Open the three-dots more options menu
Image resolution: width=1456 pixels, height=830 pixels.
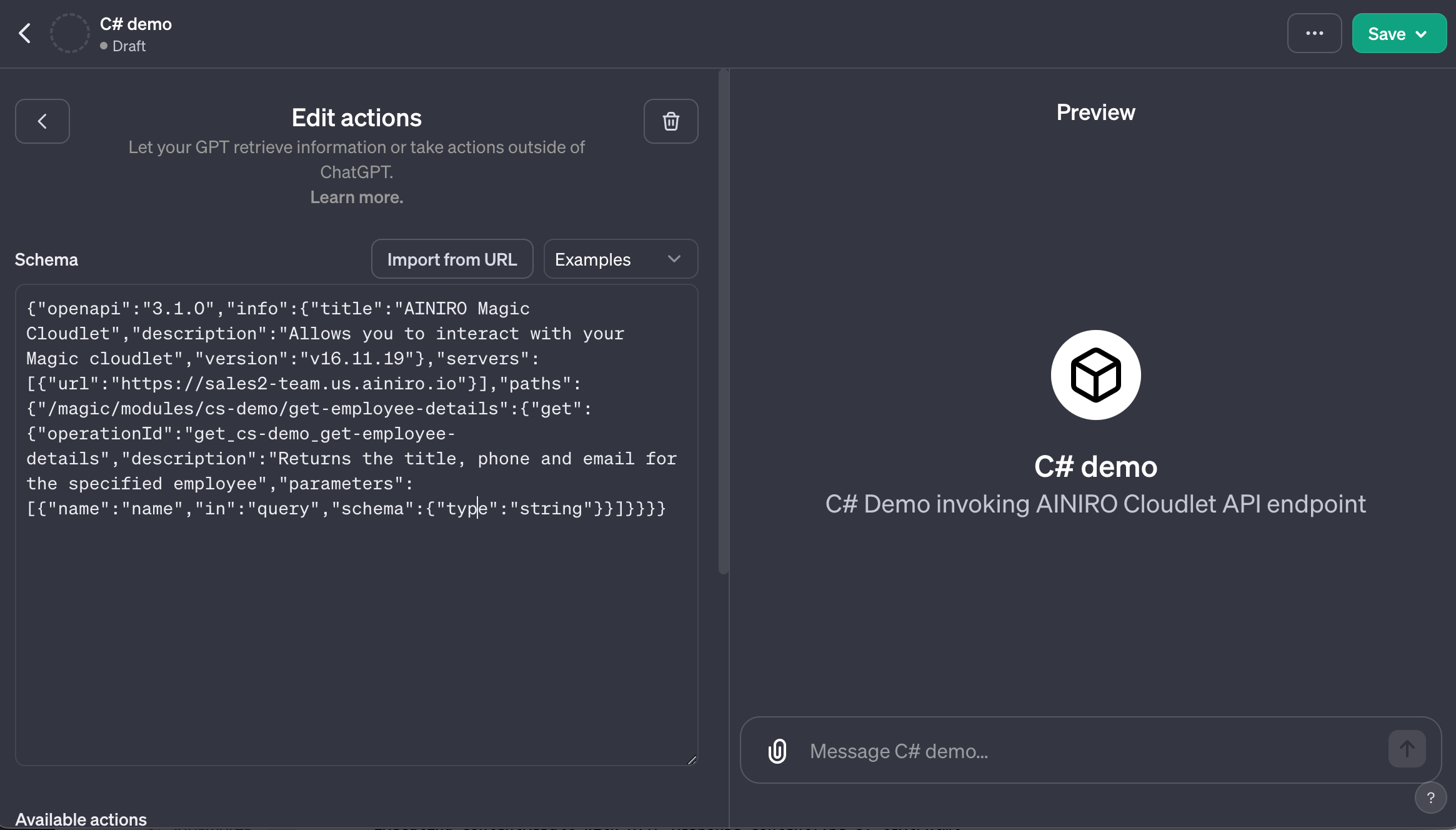click(x=1314, y=33)
